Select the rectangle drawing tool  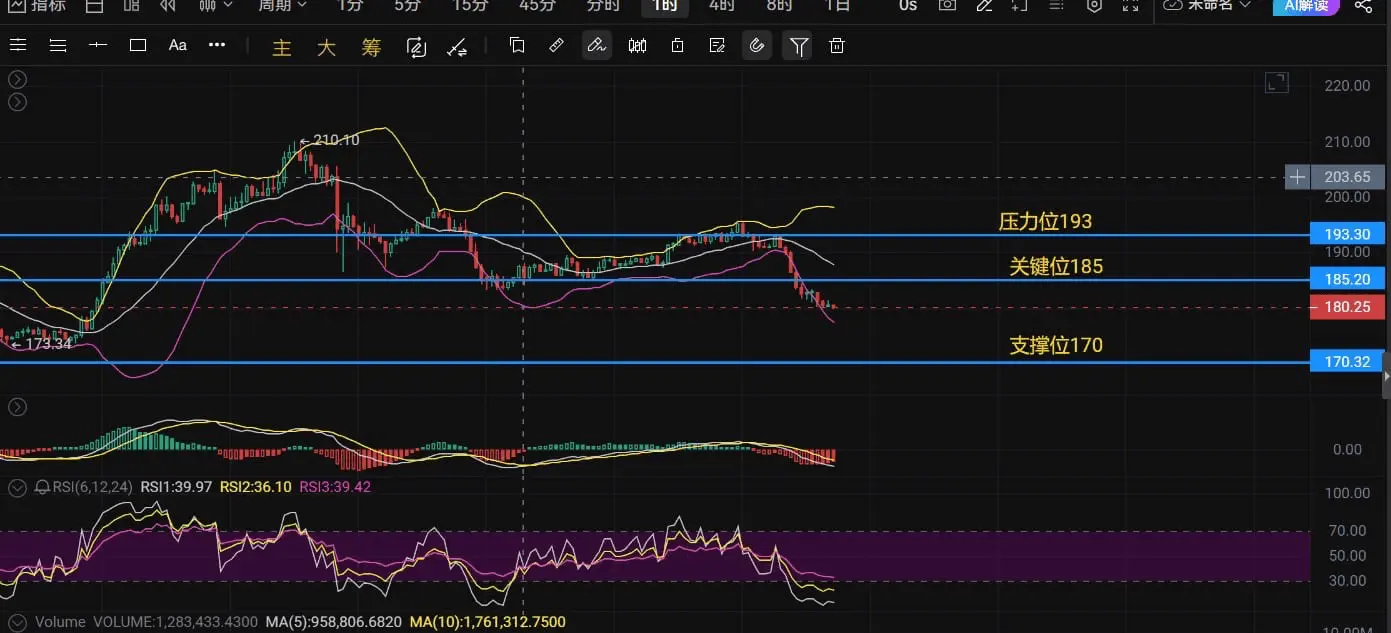[x=138, y=45]
